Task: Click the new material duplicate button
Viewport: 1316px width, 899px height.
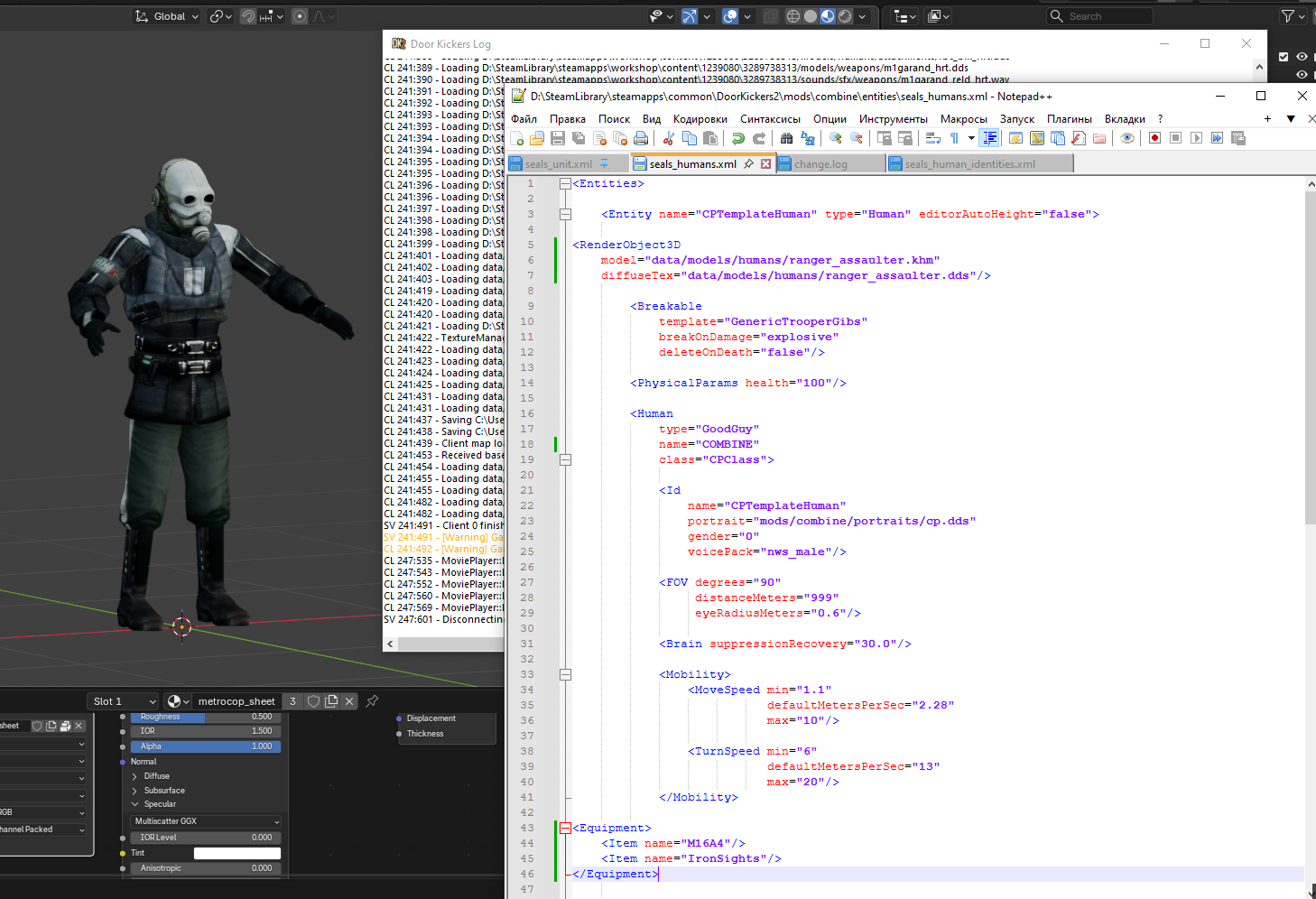Action: 331,701
